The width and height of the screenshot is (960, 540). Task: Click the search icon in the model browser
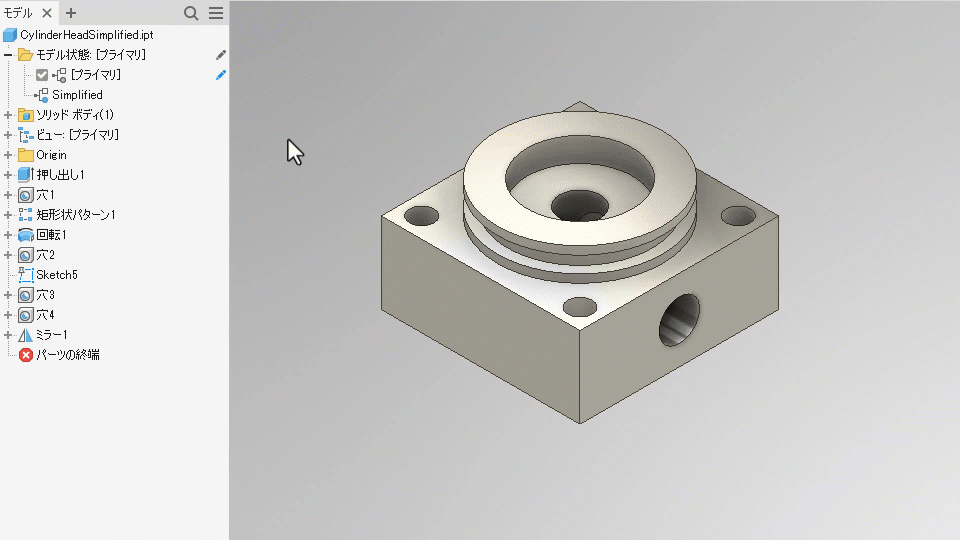pyautogui.click(x=191, y=13)
